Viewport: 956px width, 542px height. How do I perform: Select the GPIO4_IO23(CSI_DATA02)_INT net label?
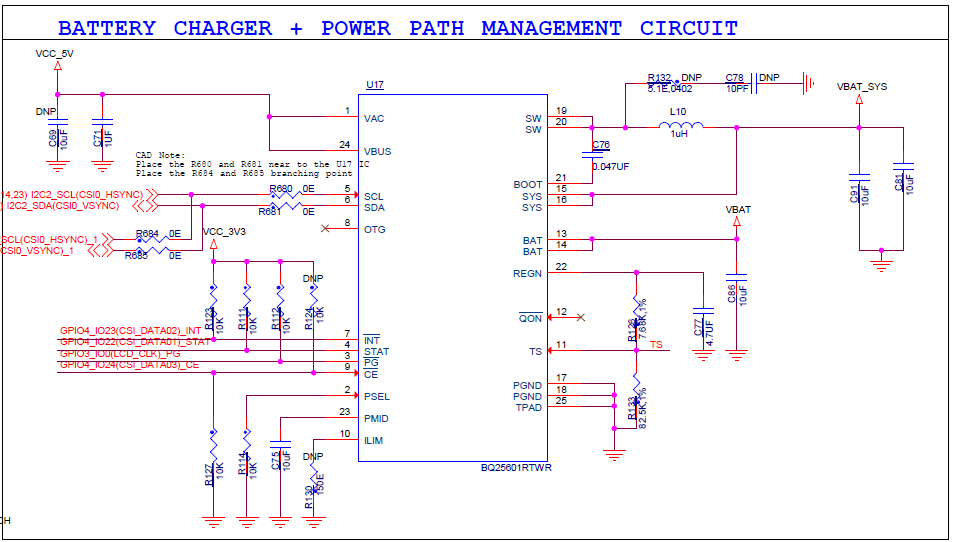[130, 331]
